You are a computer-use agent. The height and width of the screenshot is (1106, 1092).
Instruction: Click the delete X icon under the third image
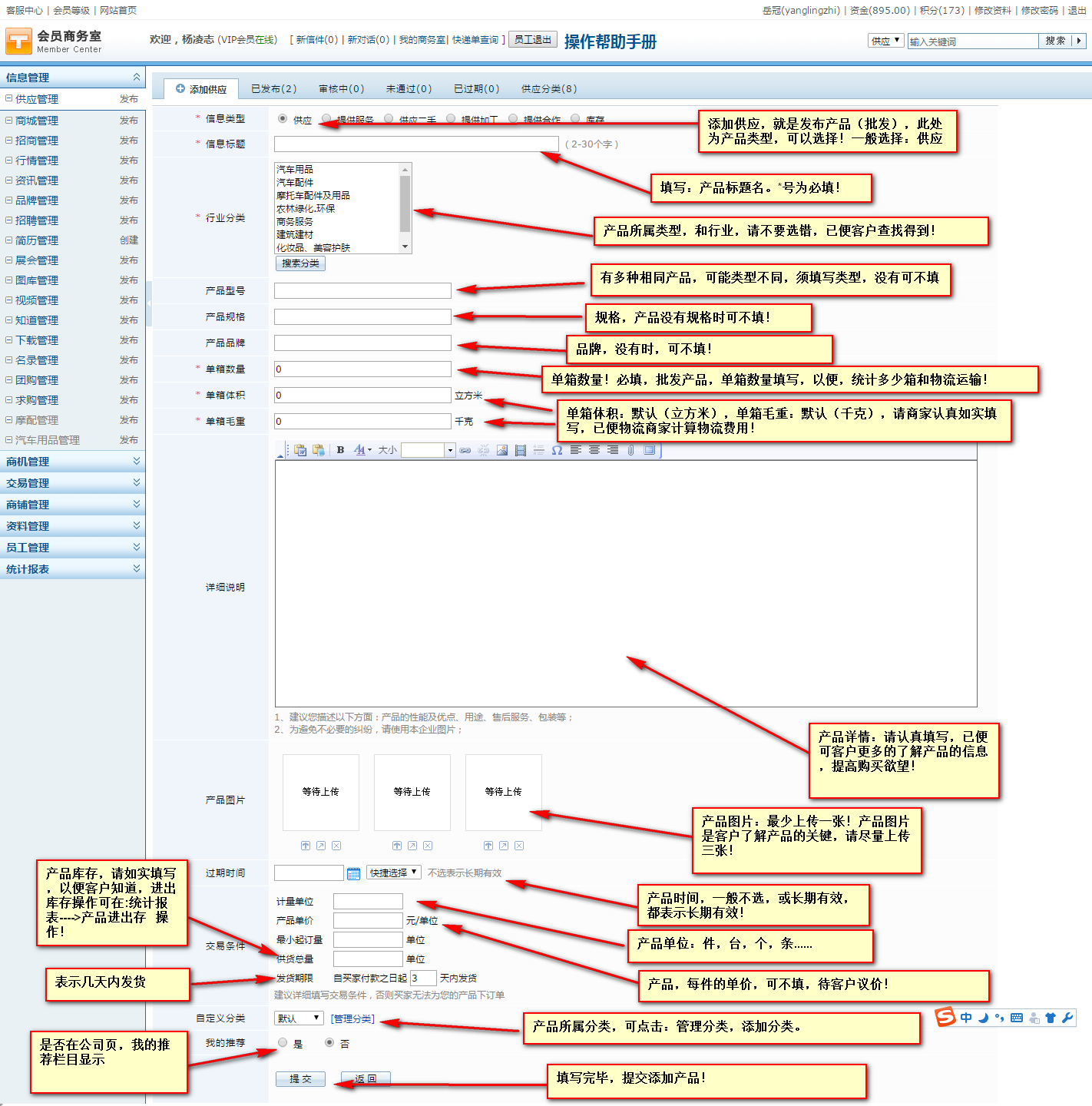click(x=519, y=846)
